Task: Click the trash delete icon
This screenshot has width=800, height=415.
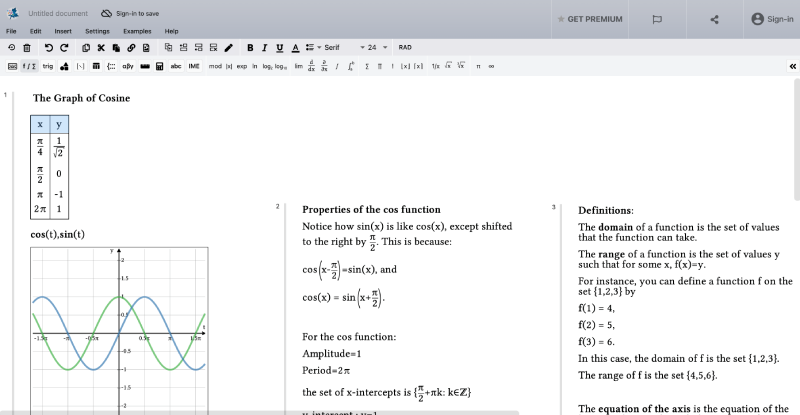Action: click(27, 47)
